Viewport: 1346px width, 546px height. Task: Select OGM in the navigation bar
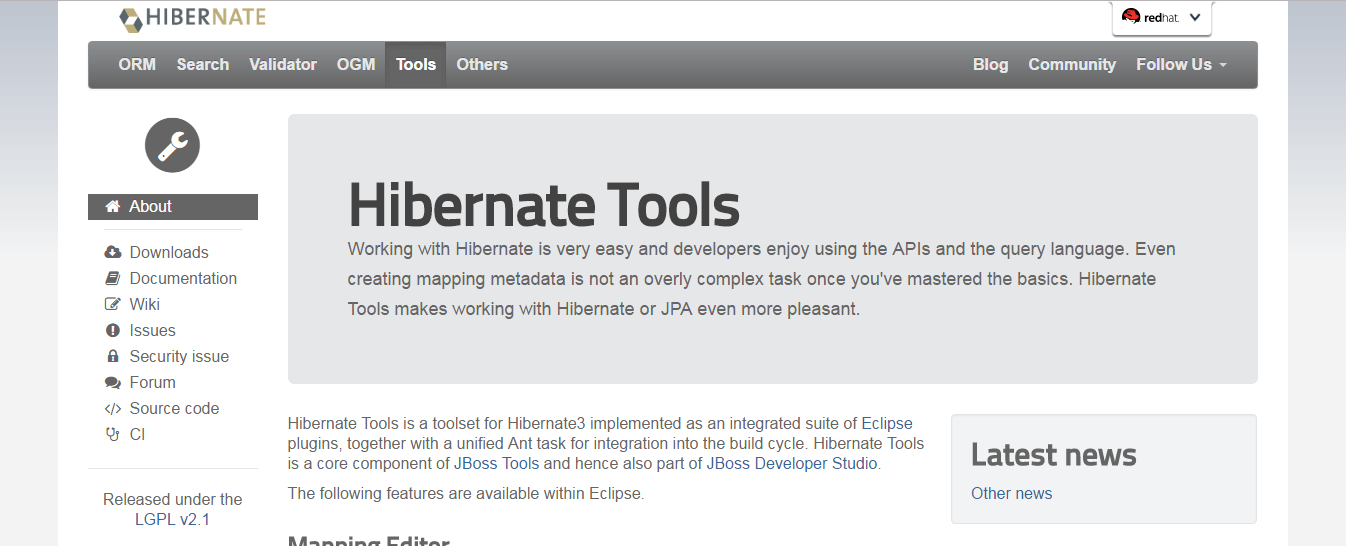click(356, 64)
